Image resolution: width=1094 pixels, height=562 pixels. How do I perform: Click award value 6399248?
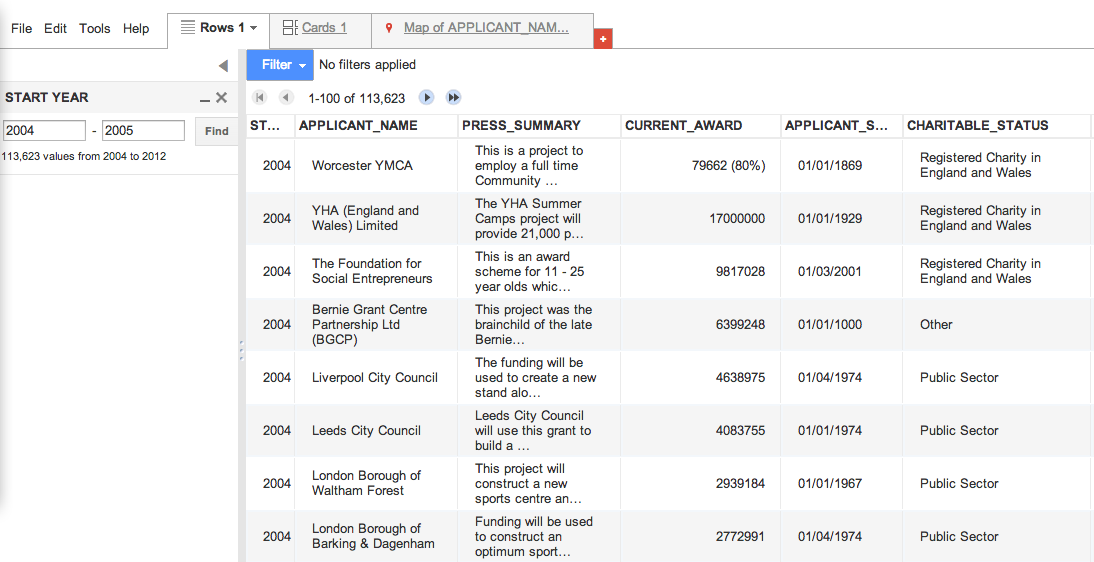740,325
